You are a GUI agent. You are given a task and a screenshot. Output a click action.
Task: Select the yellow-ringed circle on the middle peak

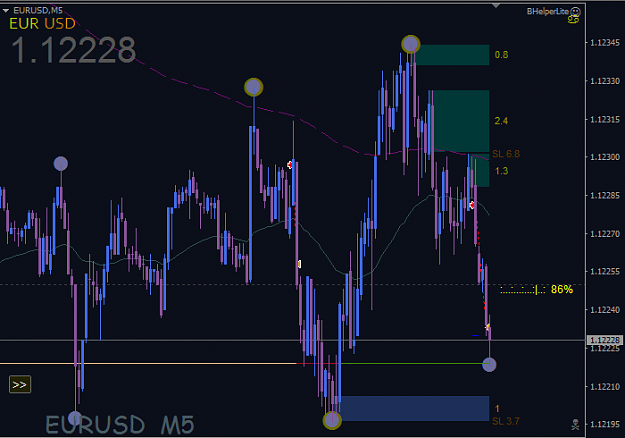click(x=254, y=87)
